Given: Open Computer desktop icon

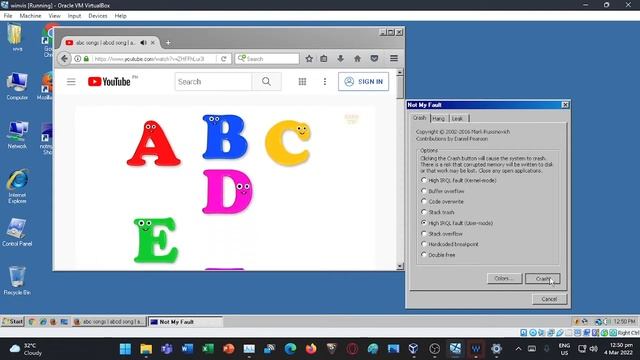Looking at the screenshot, I should [17, 87].
